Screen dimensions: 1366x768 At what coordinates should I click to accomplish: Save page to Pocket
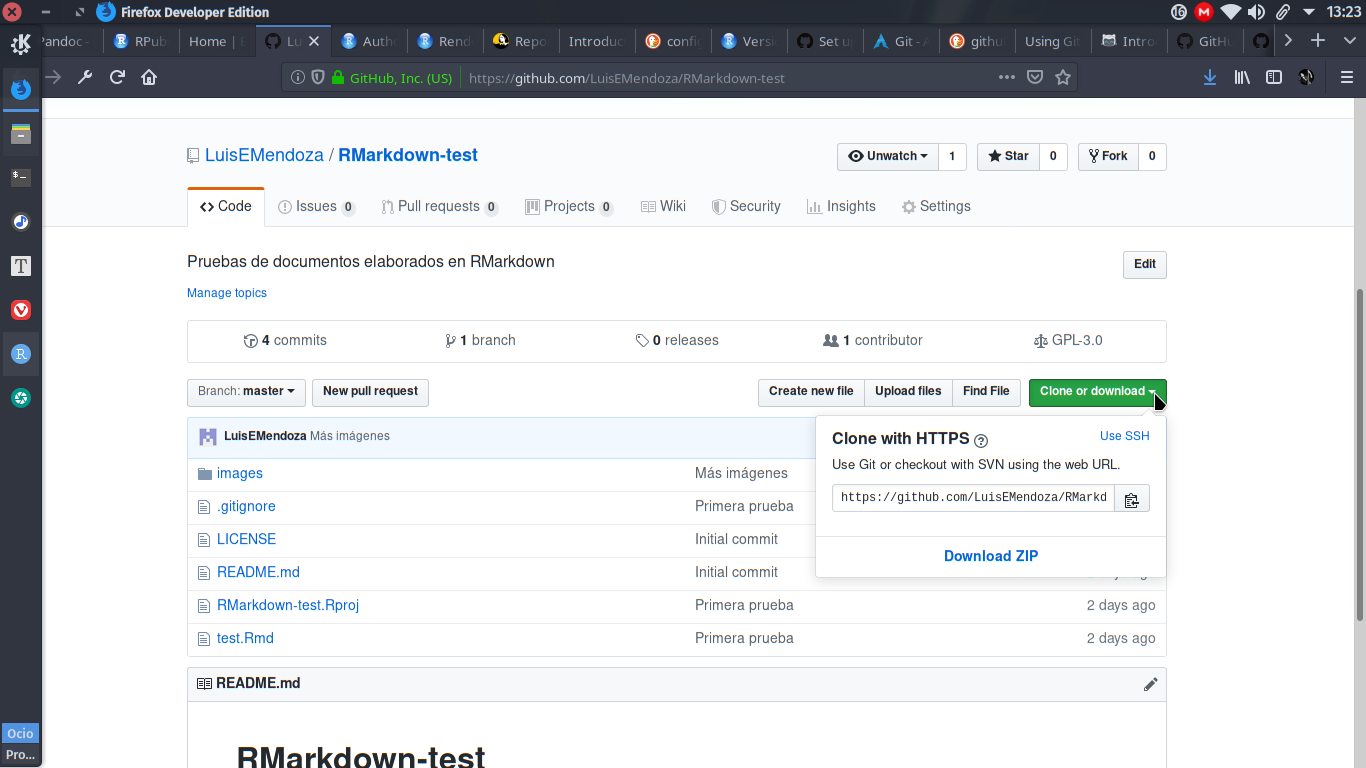(x=1036, y=77)
